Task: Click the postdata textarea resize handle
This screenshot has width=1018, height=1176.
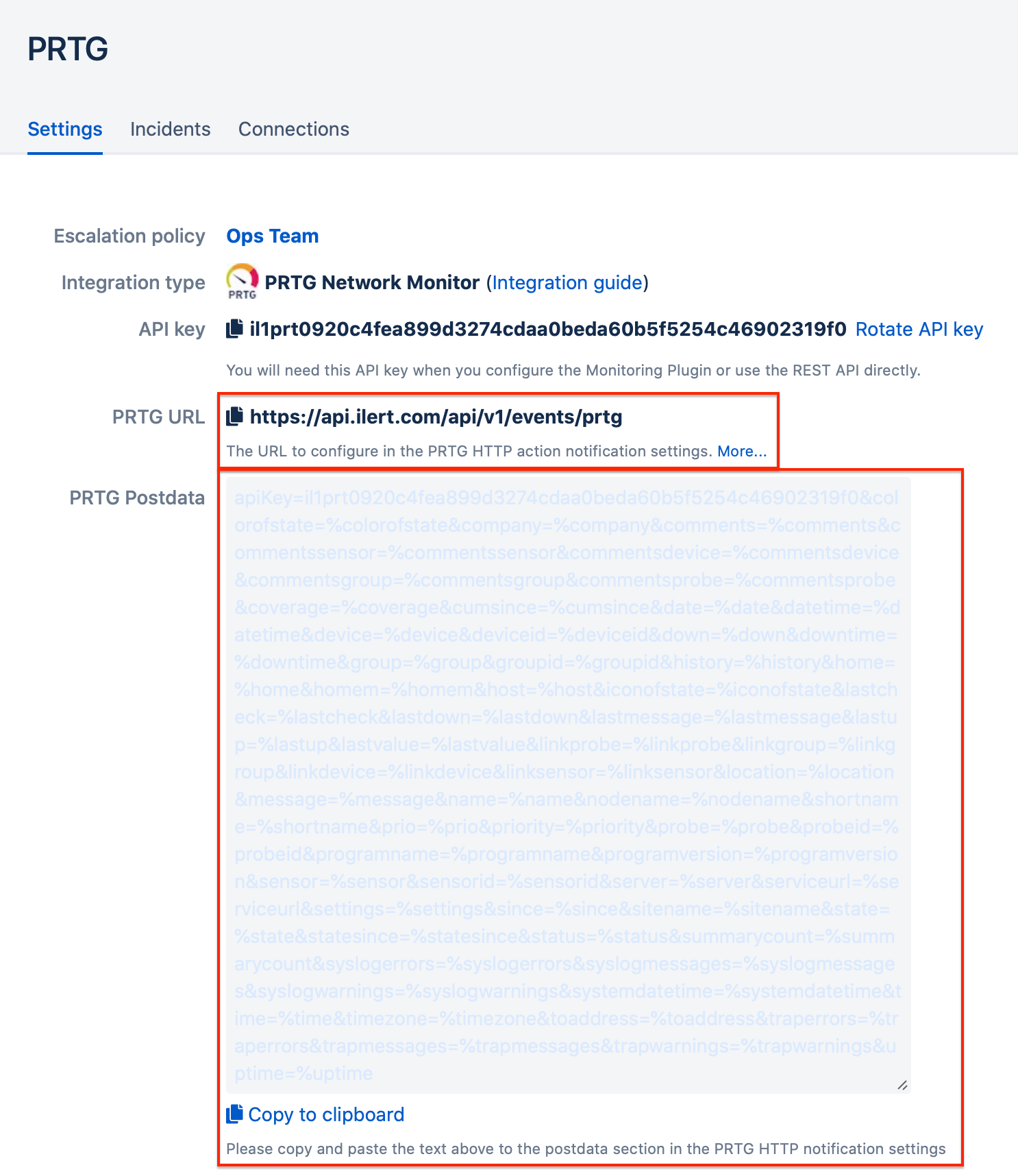Action: [902, 1085]
